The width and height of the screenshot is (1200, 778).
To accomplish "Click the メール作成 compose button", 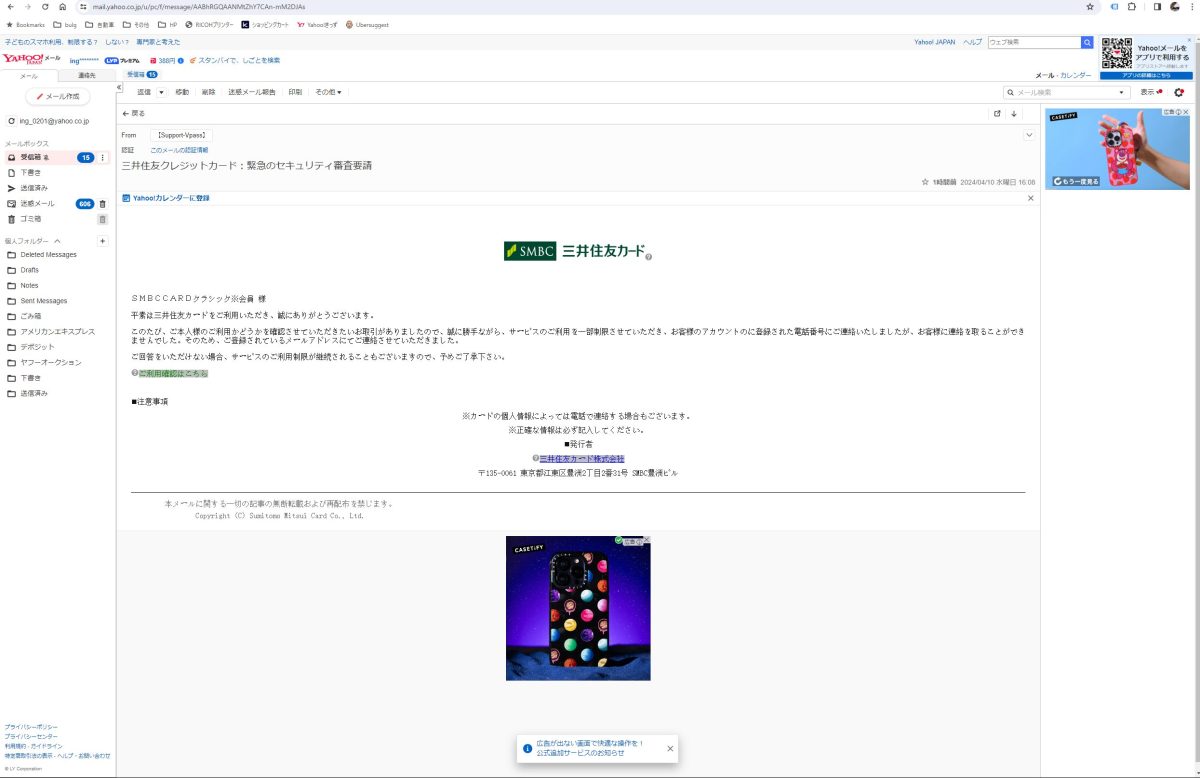I will pos(58,97).
